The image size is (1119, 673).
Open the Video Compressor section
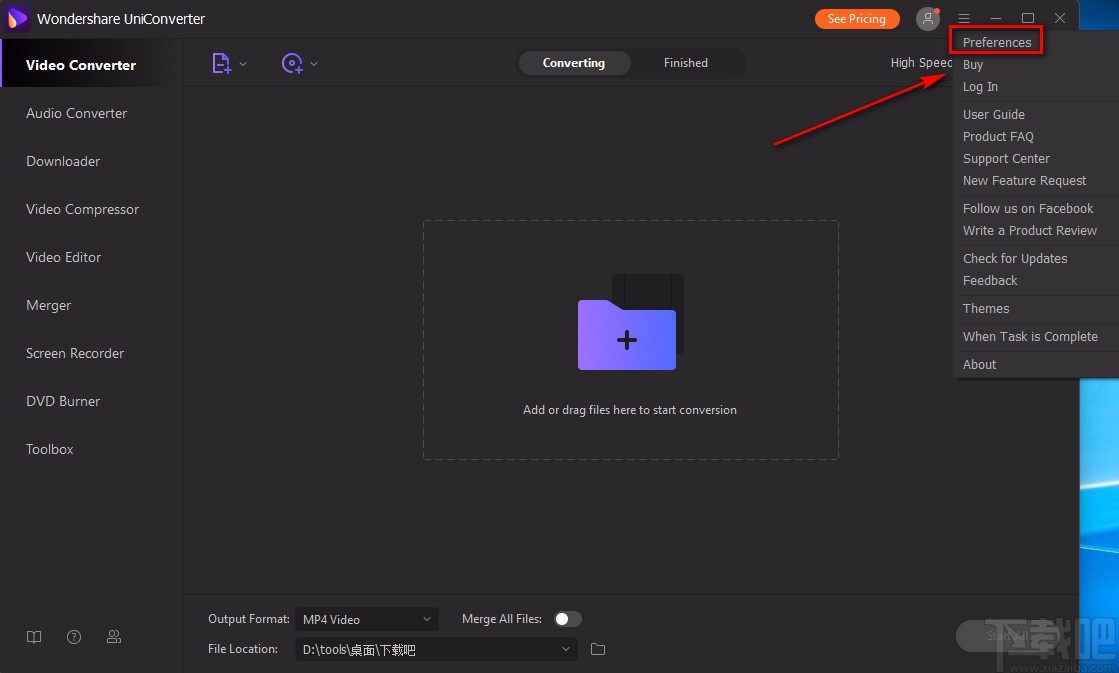(x=82, y=209)
